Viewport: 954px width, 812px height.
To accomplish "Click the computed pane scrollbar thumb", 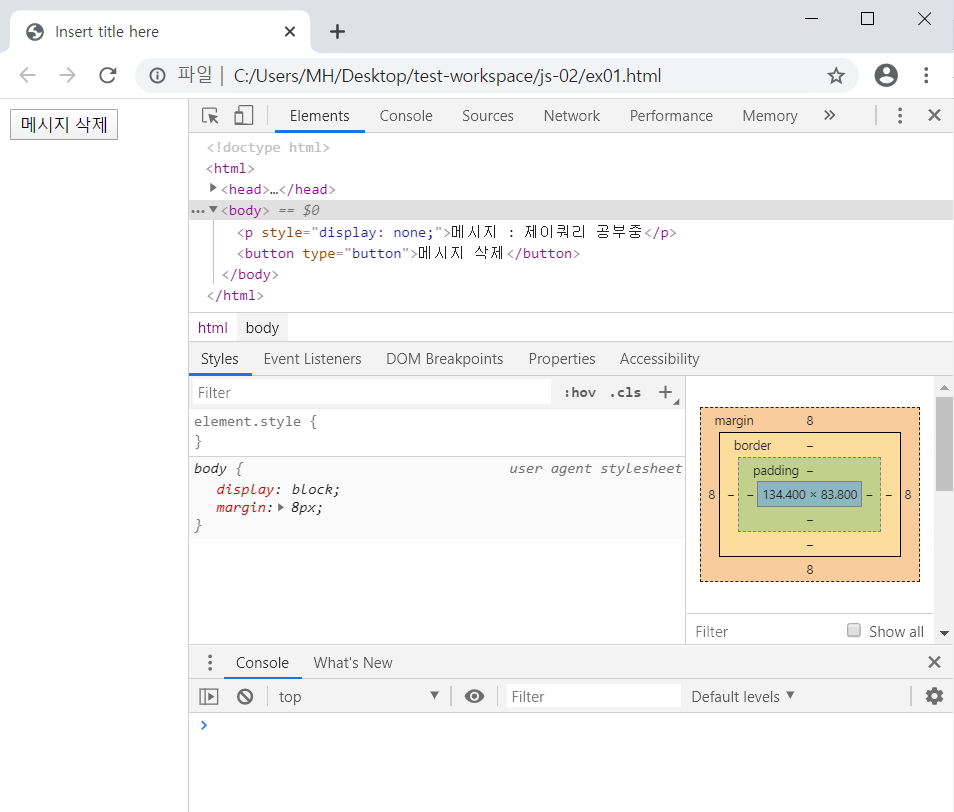I will [944, 443].
